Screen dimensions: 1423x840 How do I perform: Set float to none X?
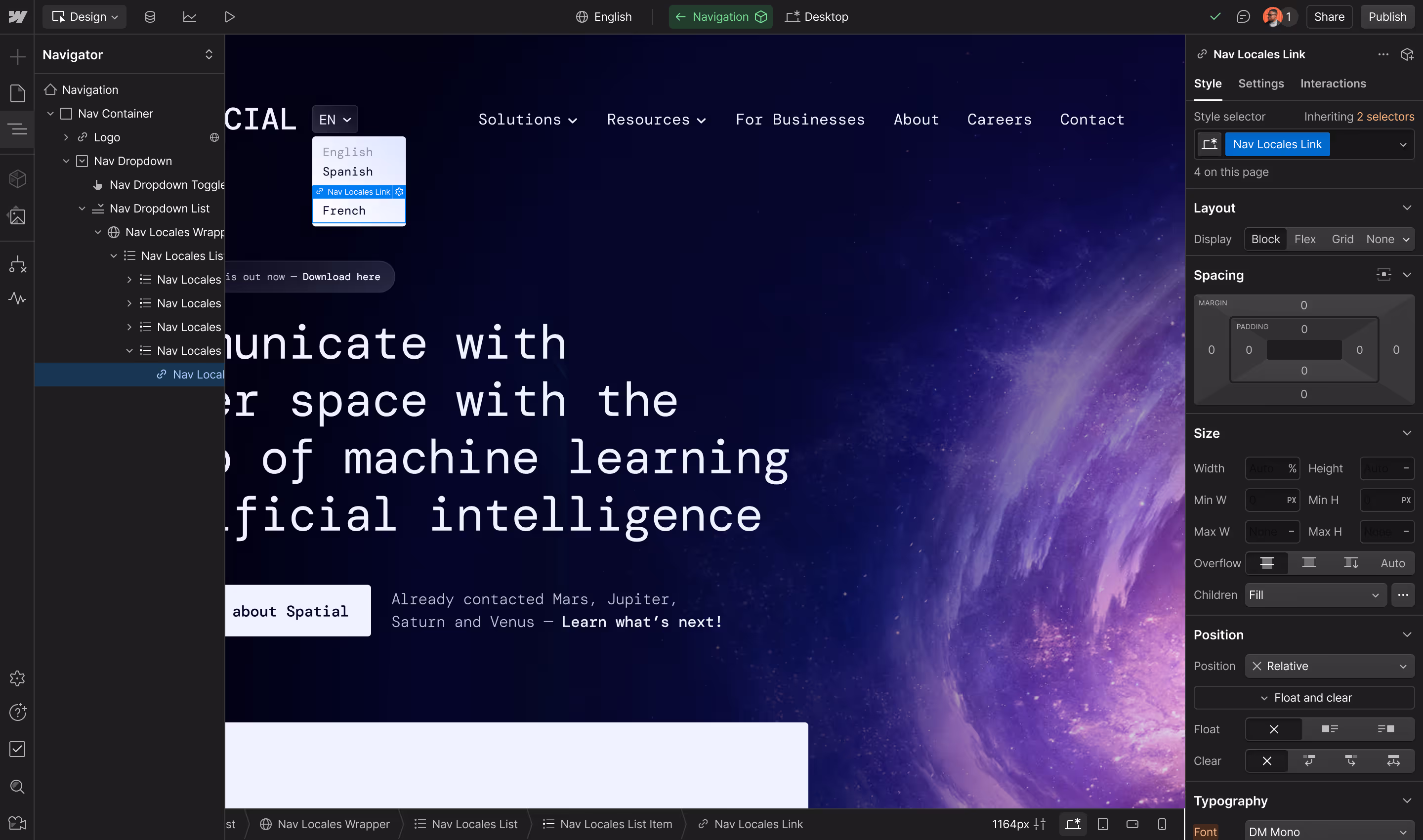1274,730
